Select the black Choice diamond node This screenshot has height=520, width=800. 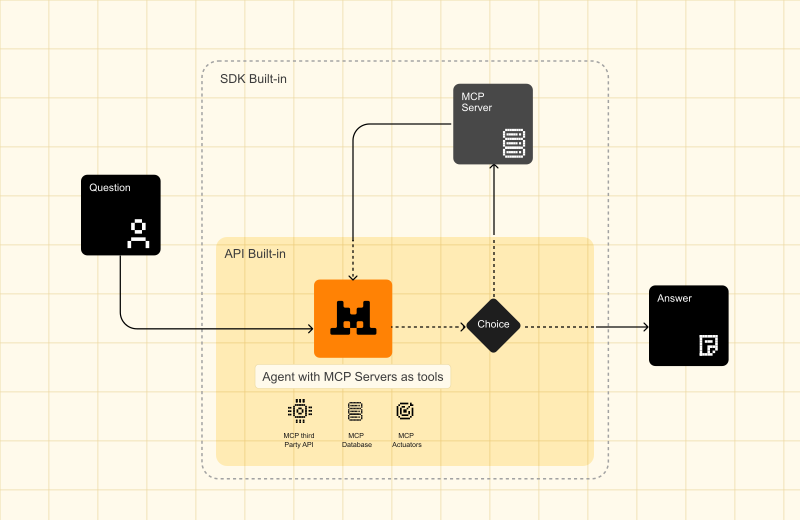[x=493, y=325]
